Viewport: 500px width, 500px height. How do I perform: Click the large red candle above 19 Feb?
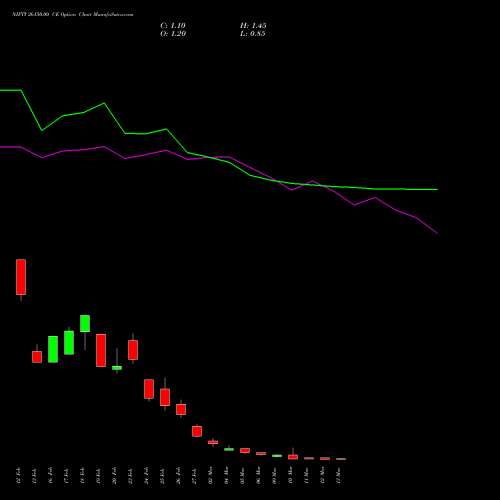(101, 350)
